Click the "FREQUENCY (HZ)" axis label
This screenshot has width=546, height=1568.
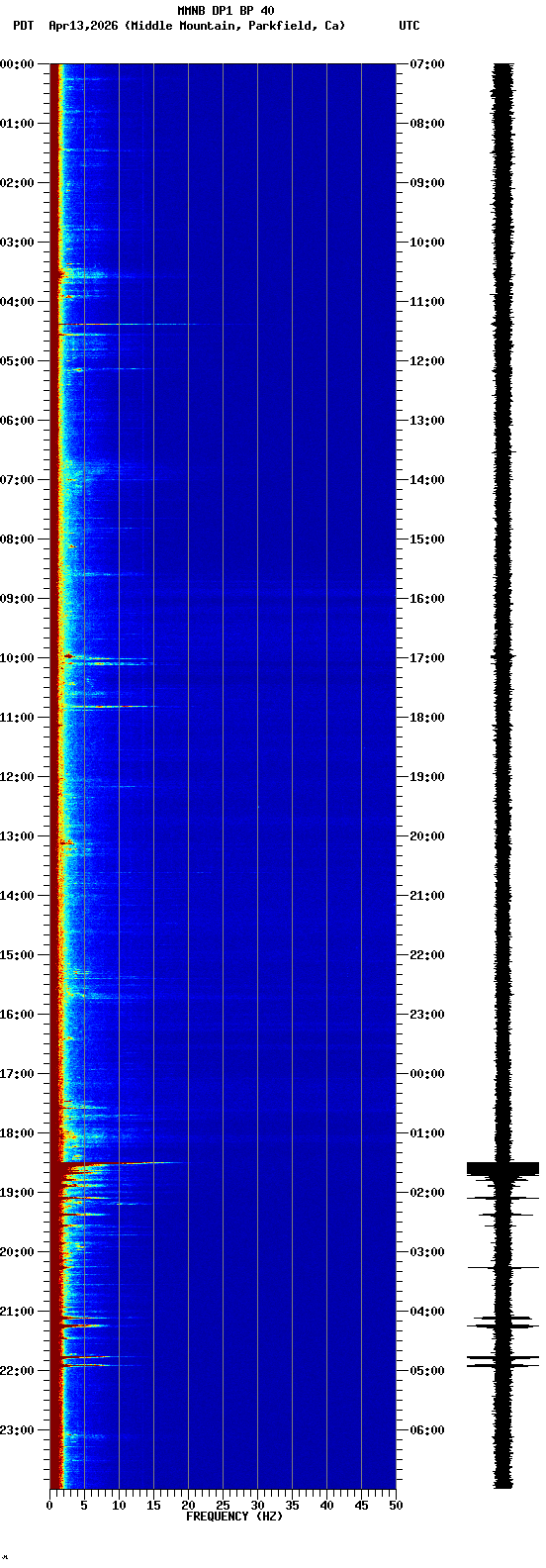click(234, 1516)
